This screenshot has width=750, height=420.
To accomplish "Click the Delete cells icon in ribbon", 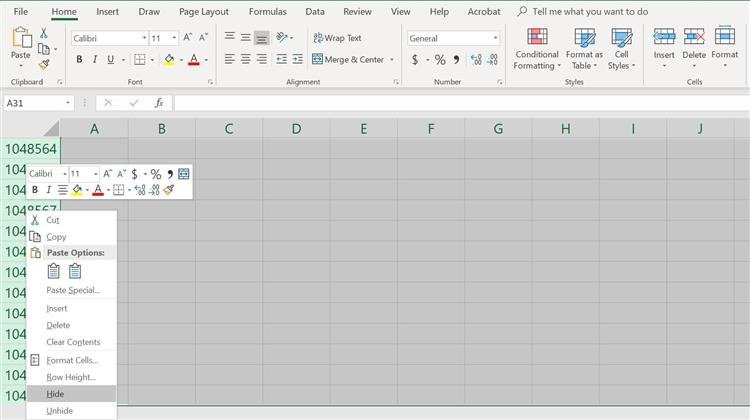I will pyautogui.click(x=694, y=37).
